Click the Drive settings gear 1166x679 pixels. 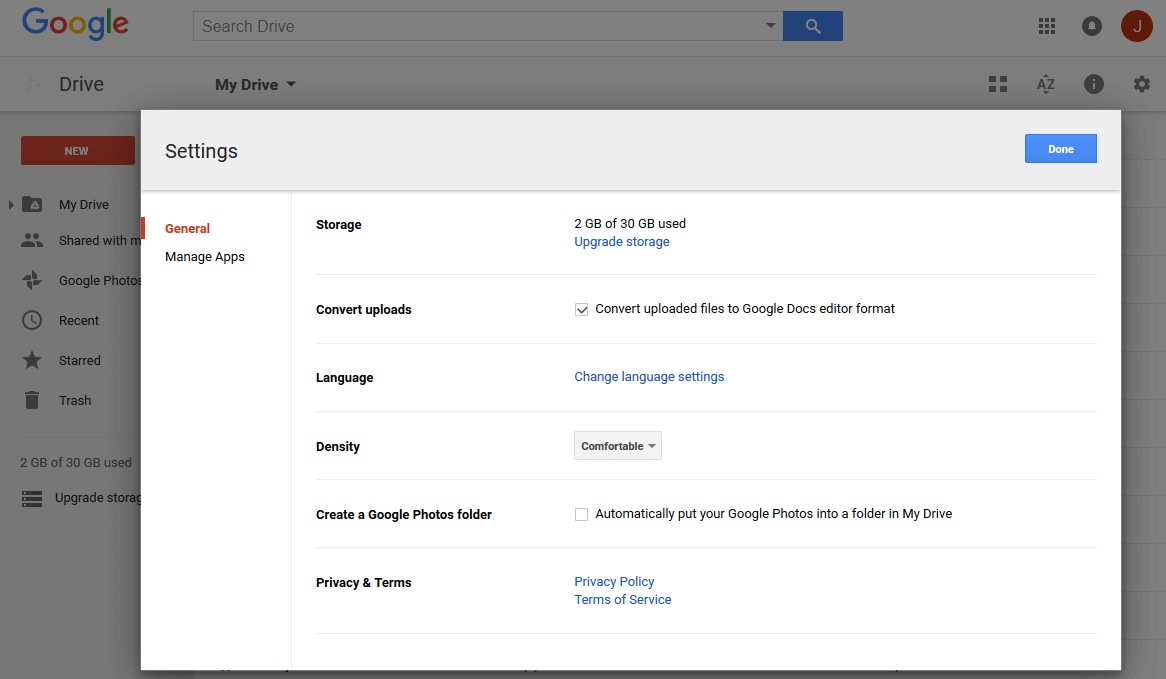pyautogui.click(x=1141, y=84)
